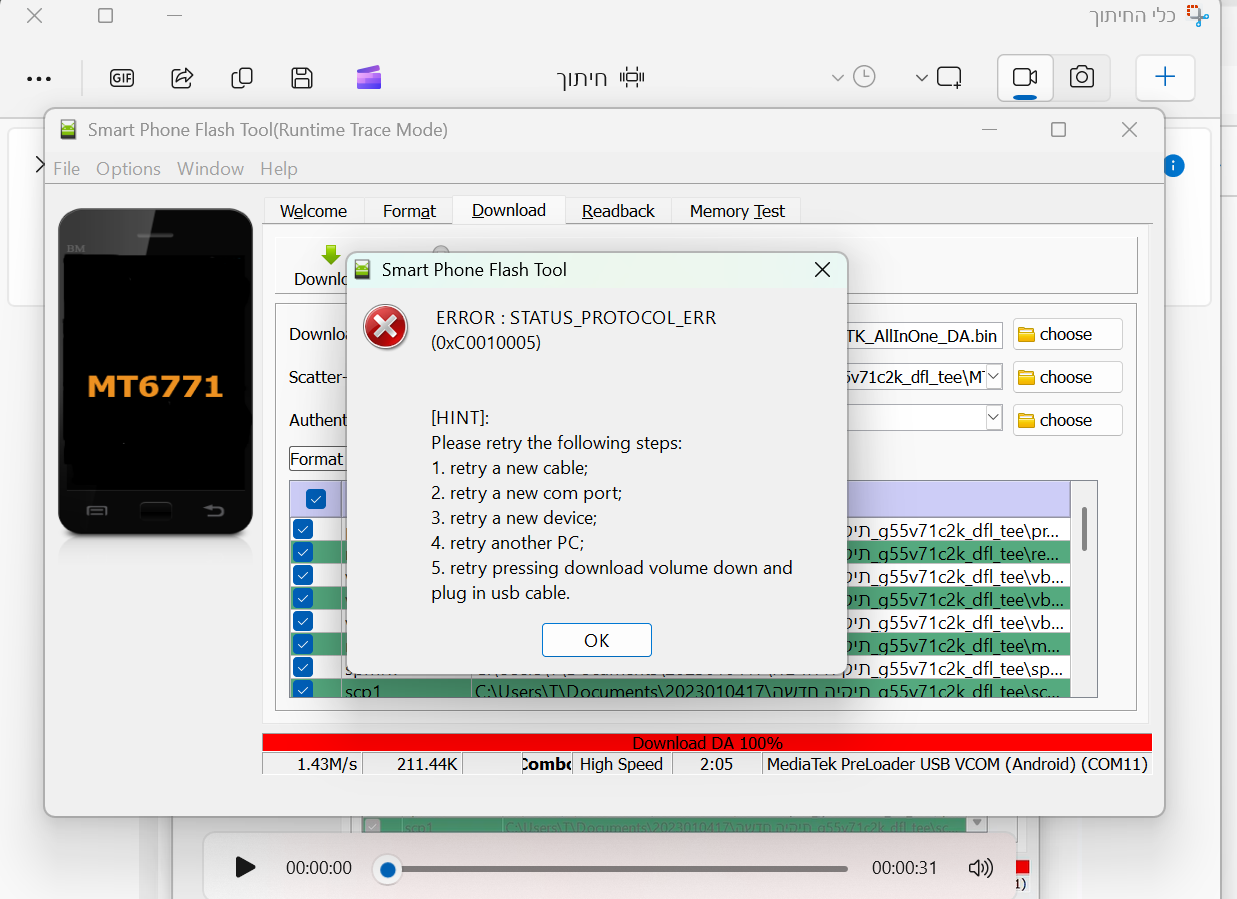Viewport: 1237px width, 899px height.
Task: Click the video playback seek slider handle
Action: coord(388,869)
